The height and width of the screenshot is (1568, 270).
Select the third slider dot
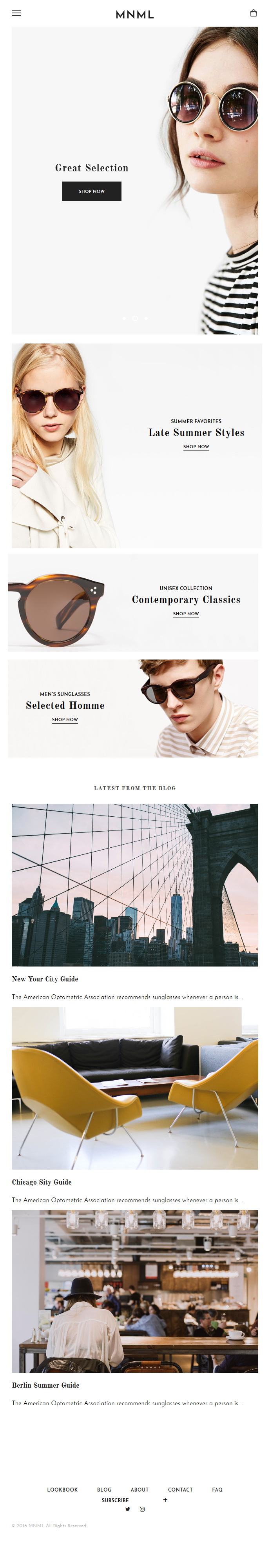(x=146, y=318)
